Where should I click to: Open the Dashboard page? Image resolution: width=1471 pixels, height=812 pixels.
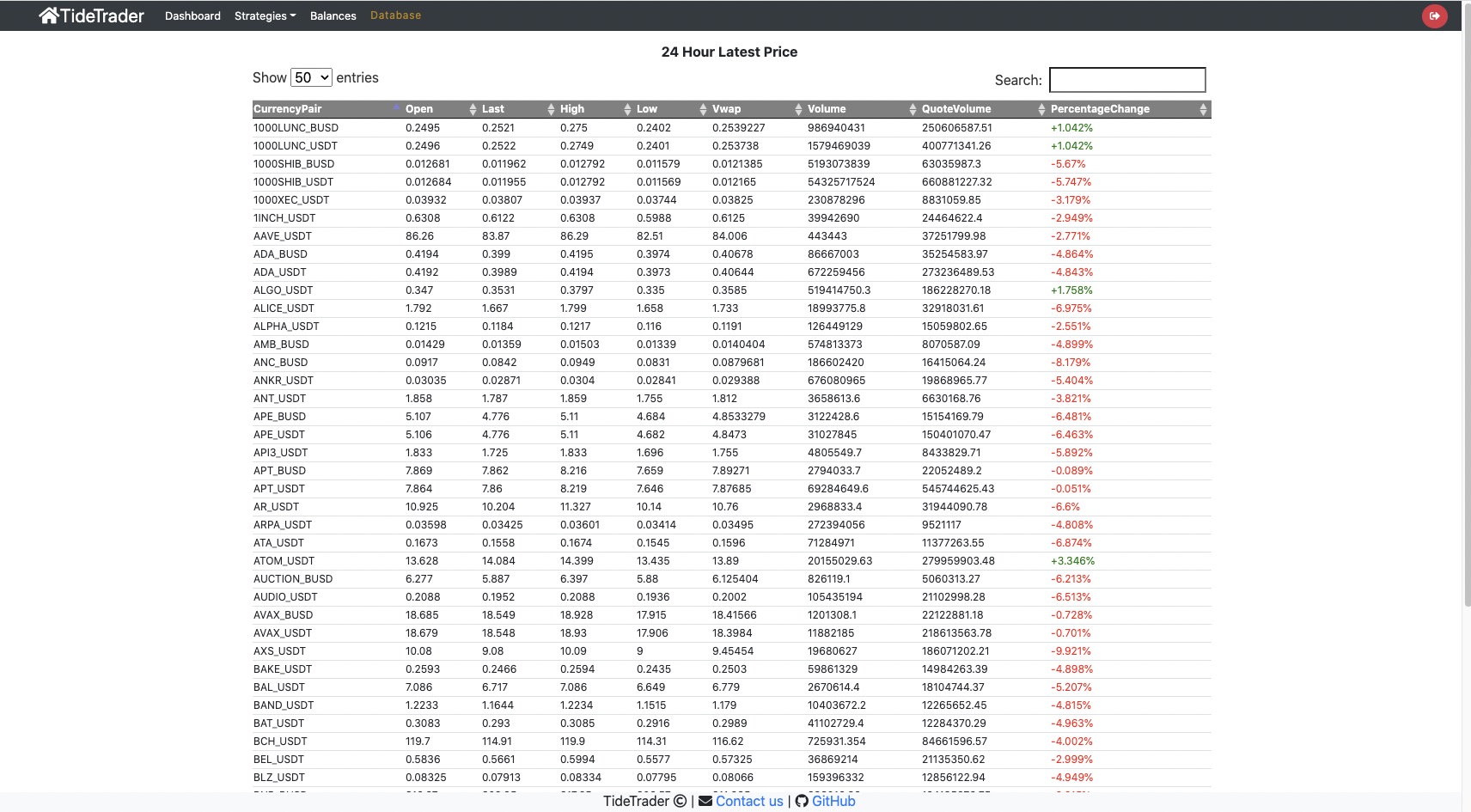tap(192, 15)
